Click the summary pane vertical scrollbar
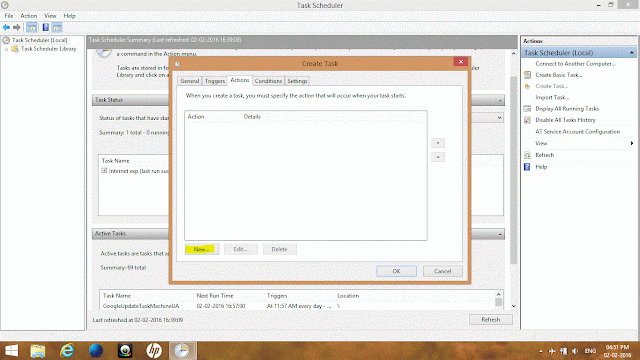This screenshot has height=360, width=640. pos(513,180)
